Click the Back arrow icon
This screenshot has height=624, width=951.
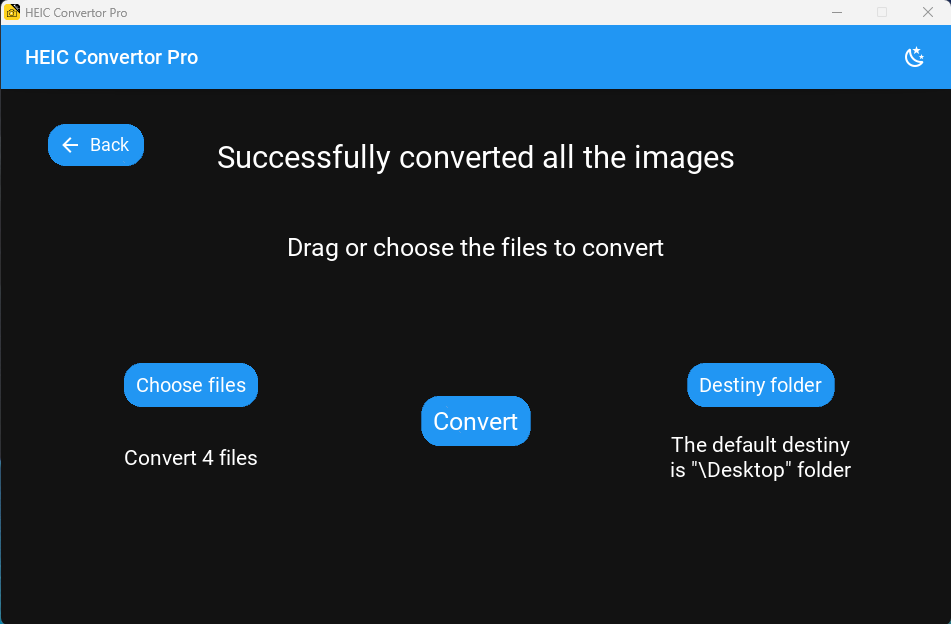(70, 145)
